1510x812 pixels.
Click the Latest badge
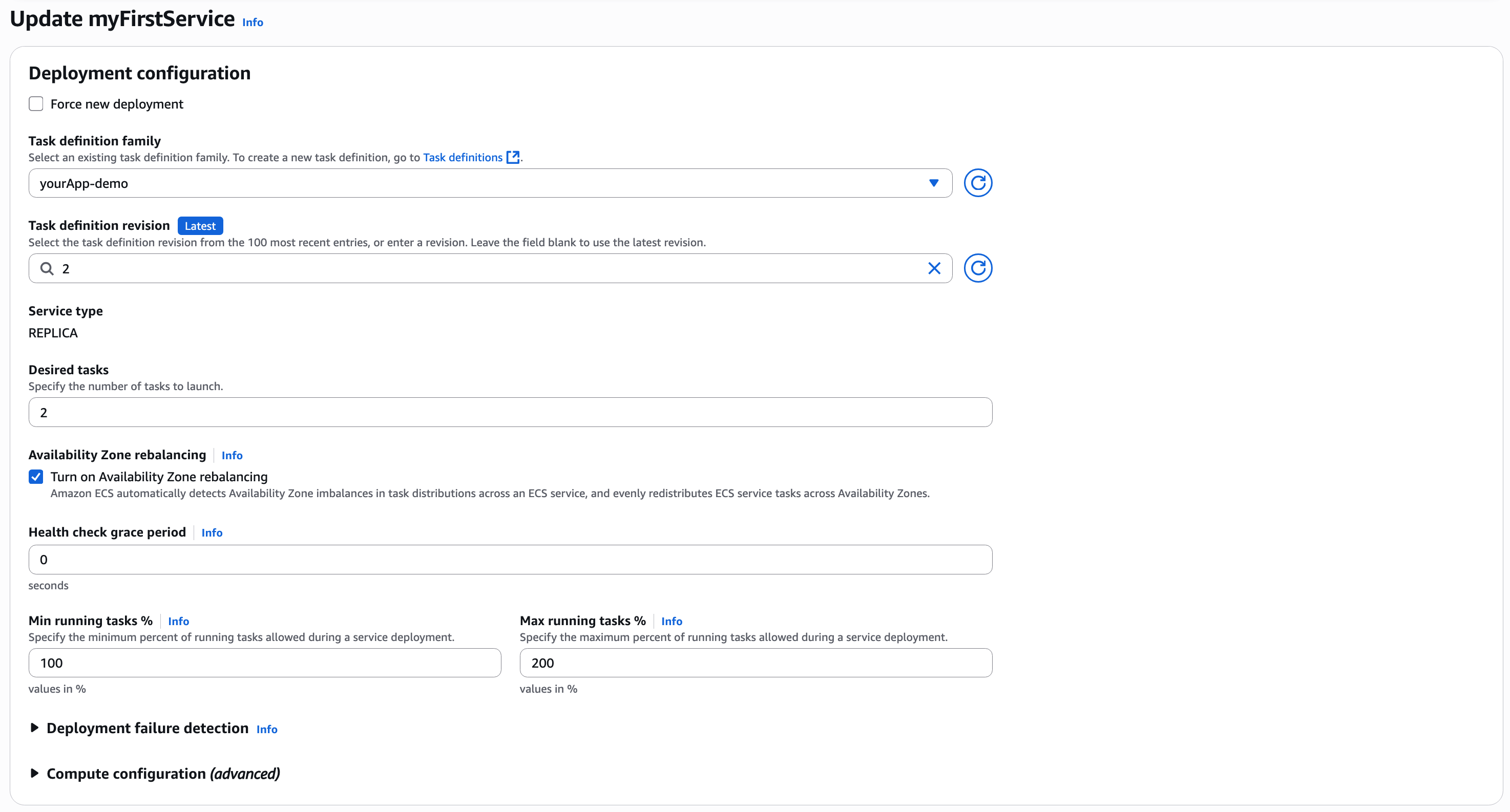pyautogui.click(x=200, y=226)
